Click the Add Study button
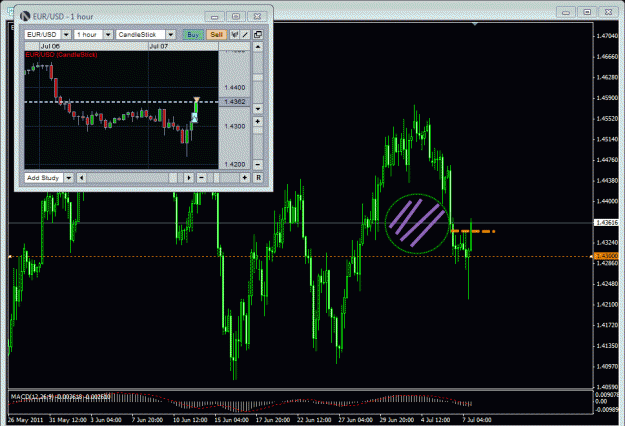 (44, 178)
